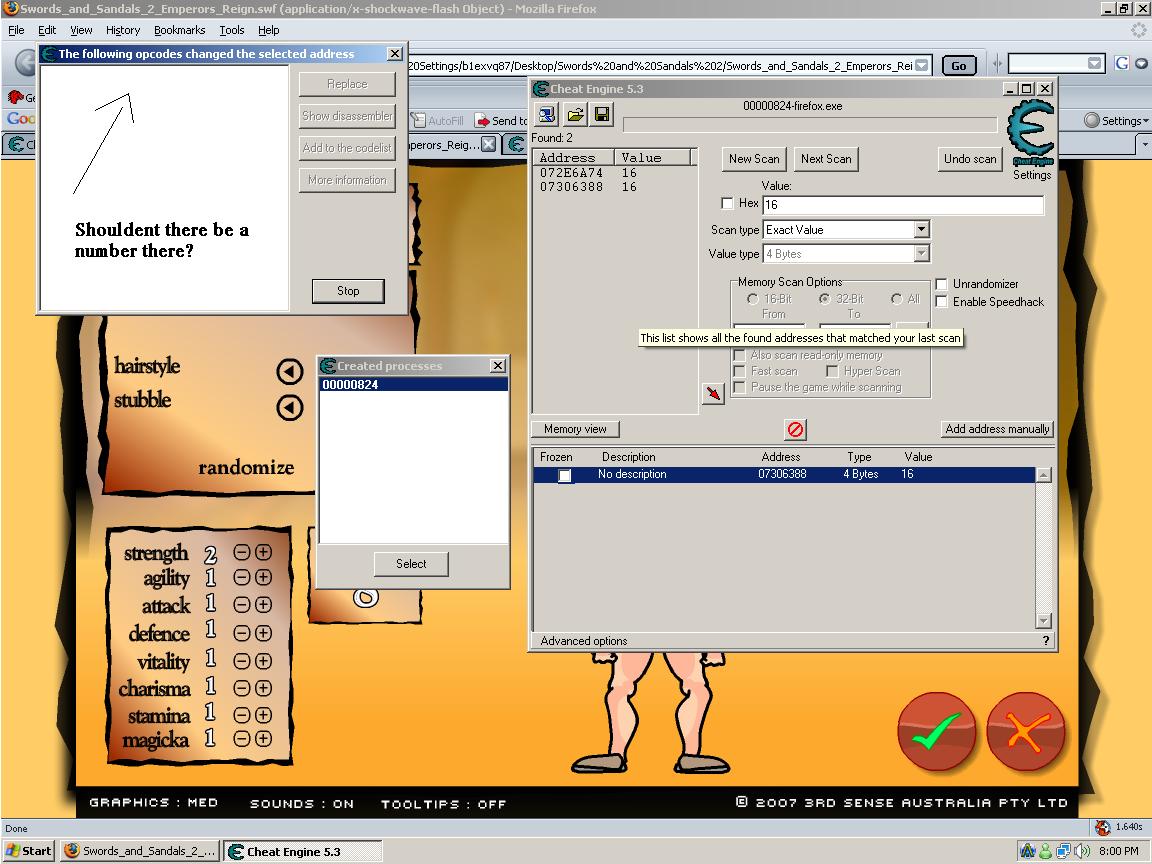Open the Firefox search engine dropdown
This screenshot has height=864, width=1152.
coord(1095,63)
